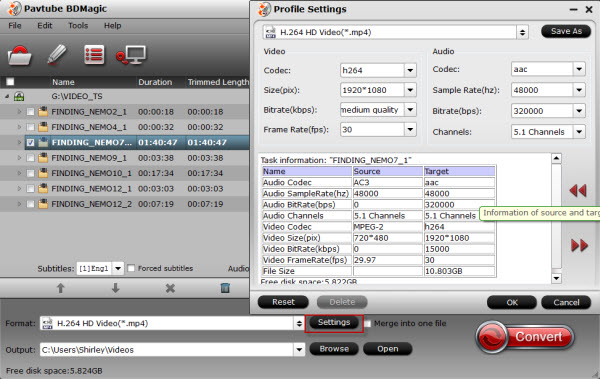Image resolution: width=600 pixels, height=379 pixels.
Task: Toggle the select-all checkbox in list header
Action: point(10,82)
